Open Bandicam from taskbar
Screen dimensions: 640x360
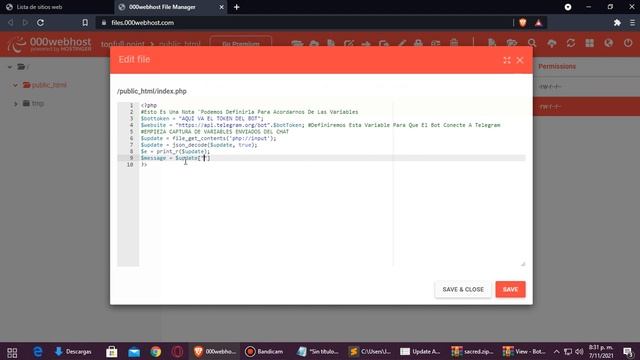point(264,352)
